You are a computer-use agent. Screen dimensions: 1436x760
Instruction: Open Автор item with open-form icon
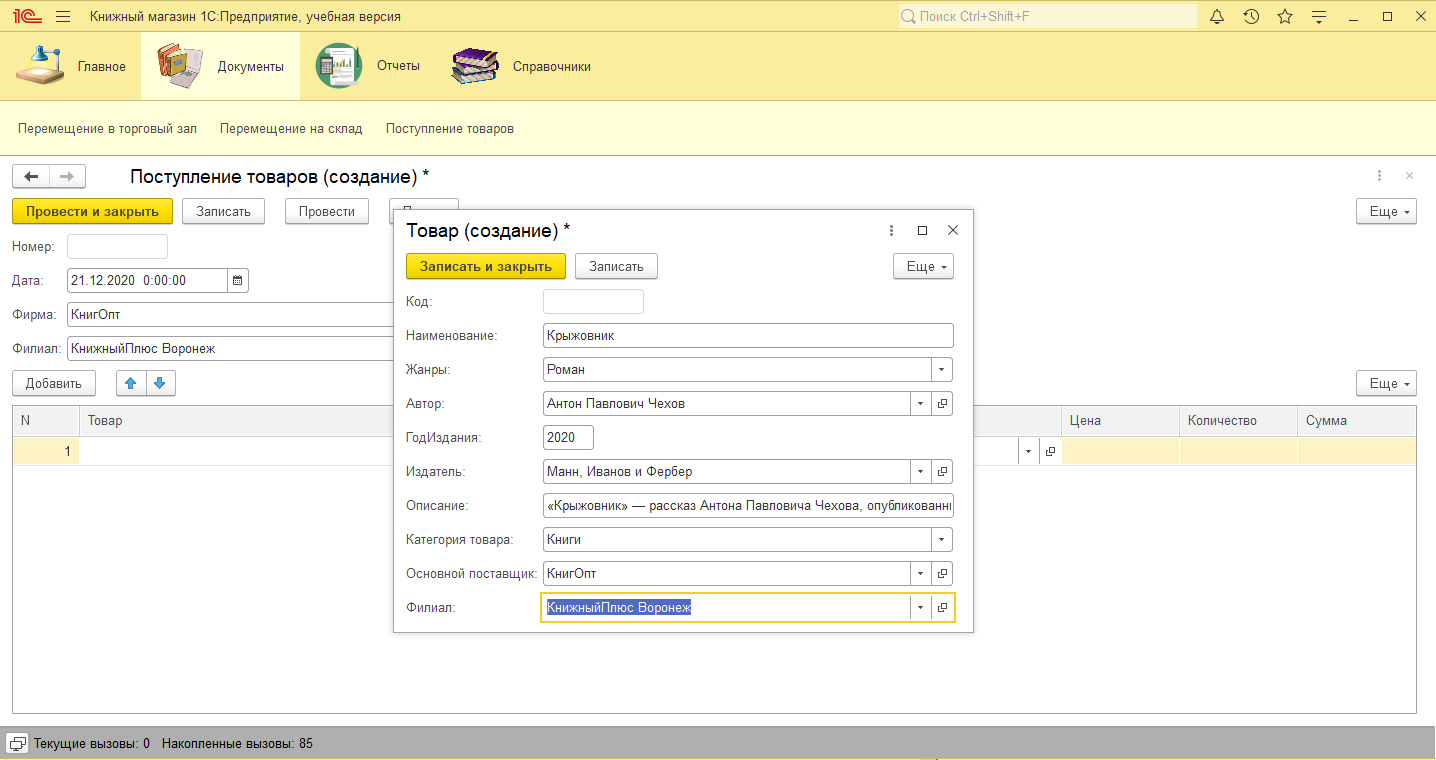point(942,403)
